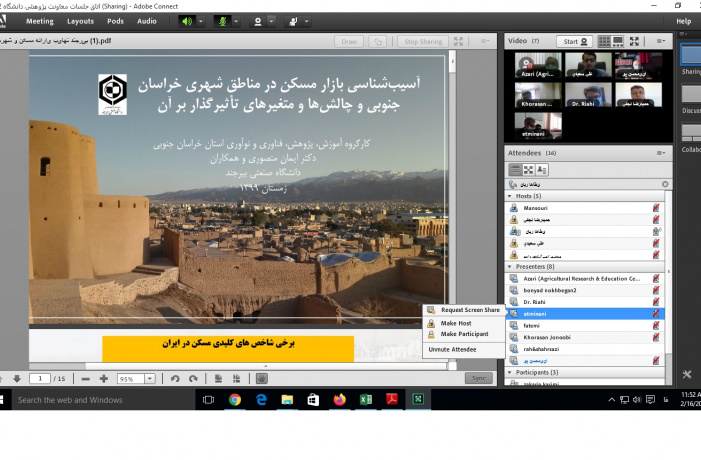The height and width of the screenshot is (460, 701).
Task: Select host Mansouri in attendee list
Action: pos(585,208)
